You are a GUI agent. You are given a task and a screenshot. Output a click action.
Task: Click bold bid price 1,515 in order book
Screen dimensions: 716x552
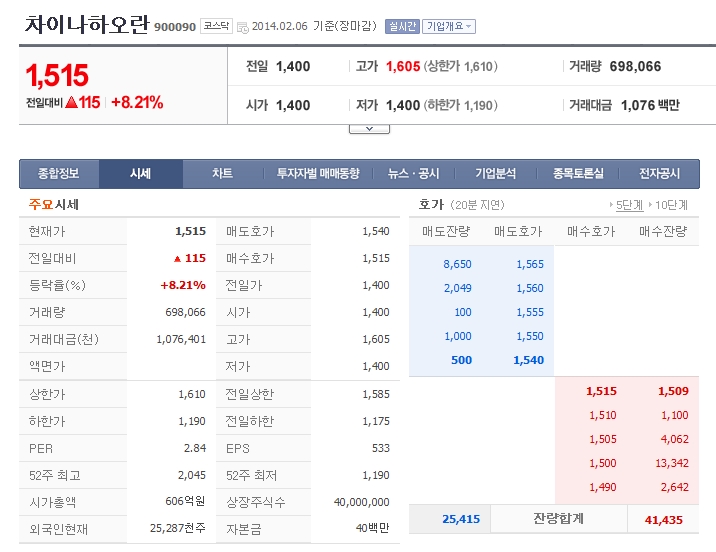point(601,391)
